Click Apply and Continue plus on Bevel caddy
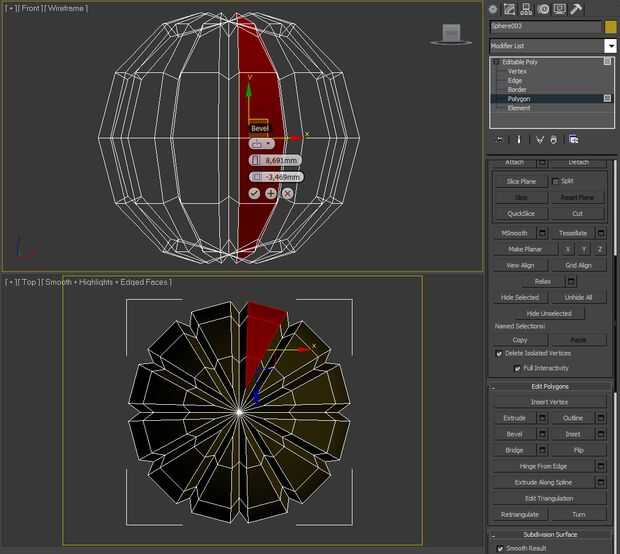Screen dimensions: 620x554 271,193
